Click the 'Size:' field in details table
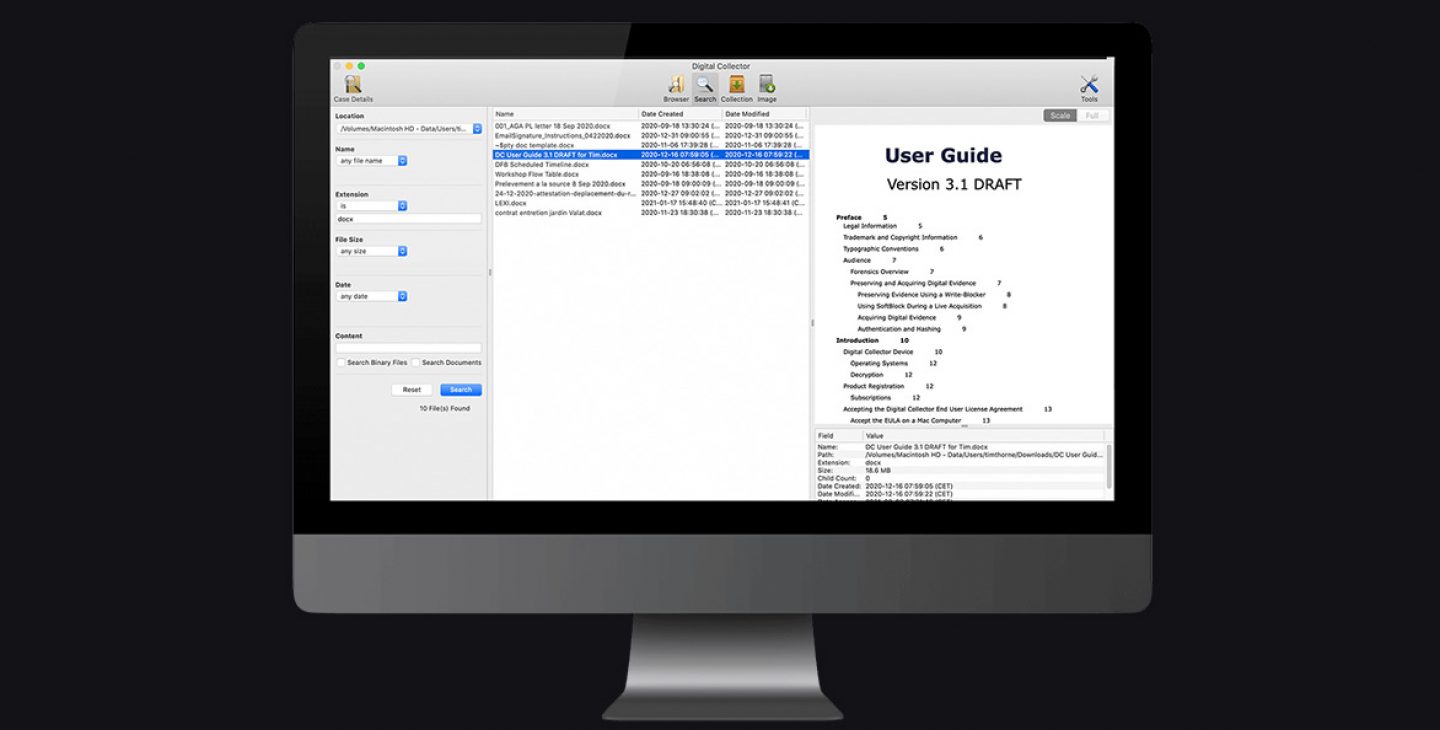This screenshot has width=1440, height=730. pyautogui.click(x=825, y=471)
